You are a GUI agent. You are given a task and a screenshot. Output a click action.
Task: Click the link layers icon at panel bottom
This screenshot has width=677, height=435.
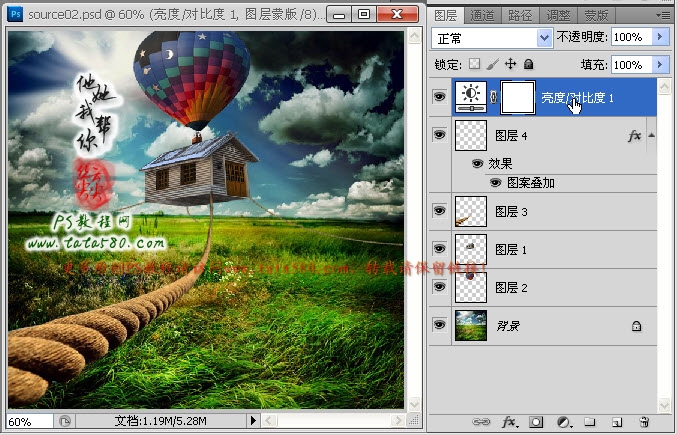[x=481, y=422]
